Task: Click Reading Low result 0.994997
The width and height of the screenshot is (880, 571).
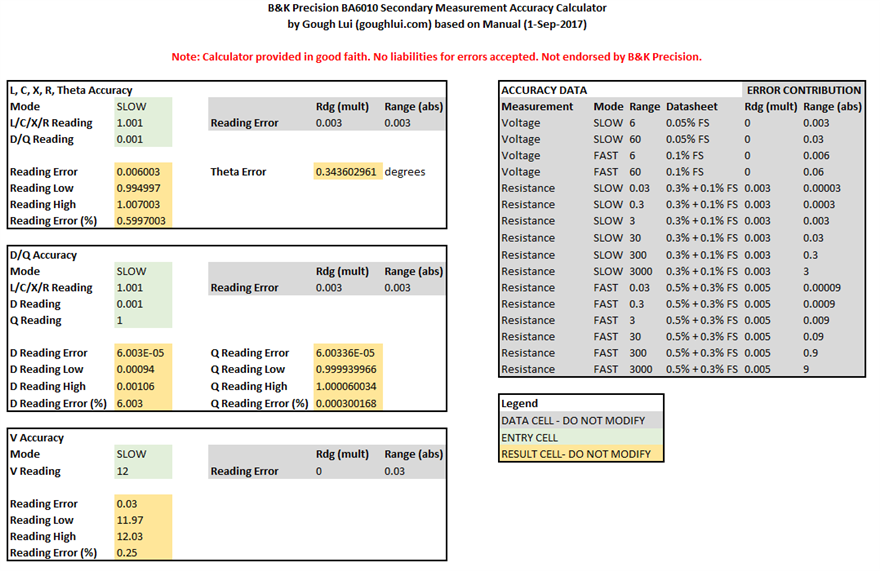Action: pyautogui.click(x=143, y=188)
